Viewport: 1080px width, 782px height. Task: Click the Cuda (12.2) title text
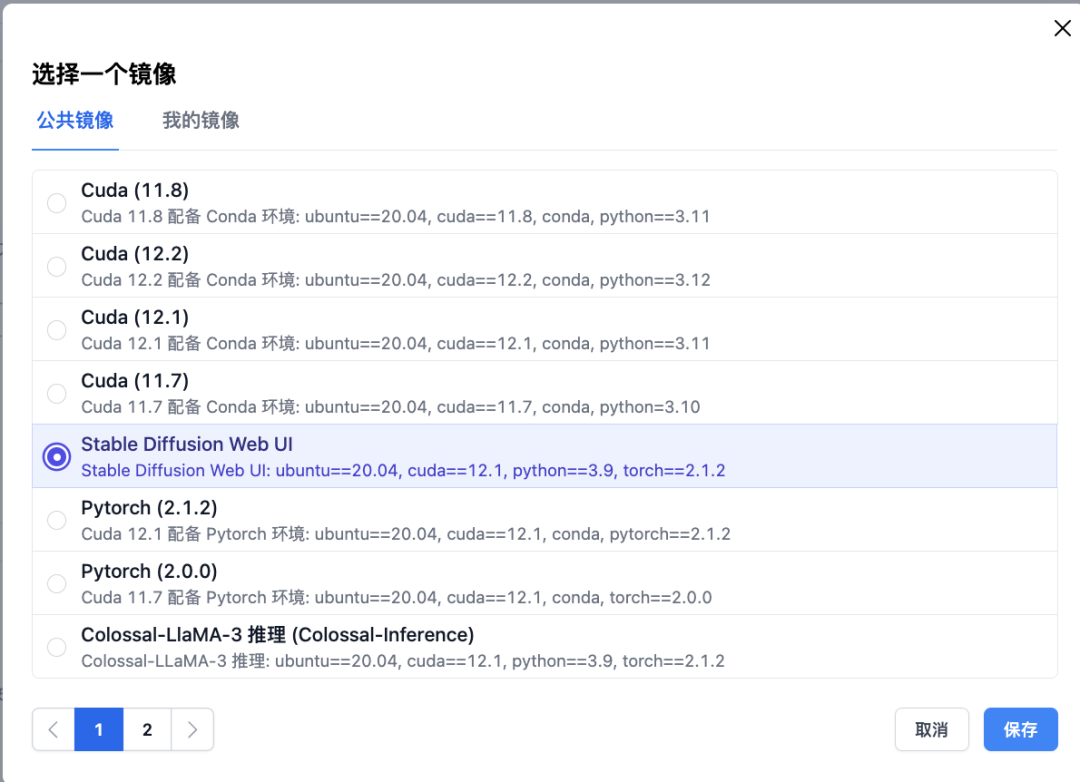pos(135,254)
